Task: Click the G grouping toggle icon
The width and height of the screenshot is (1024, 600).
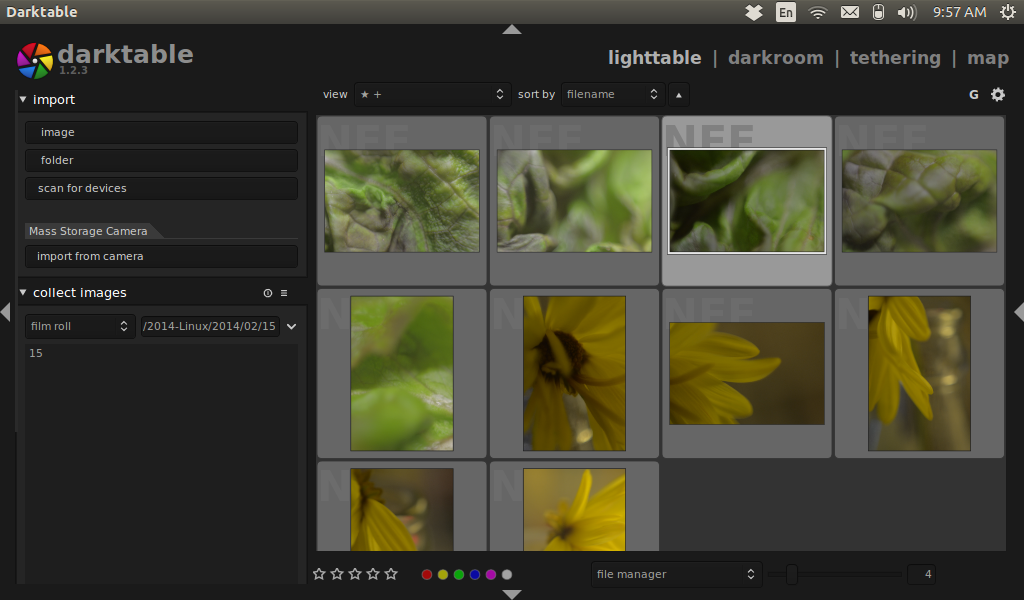Action: coord(974,95)
